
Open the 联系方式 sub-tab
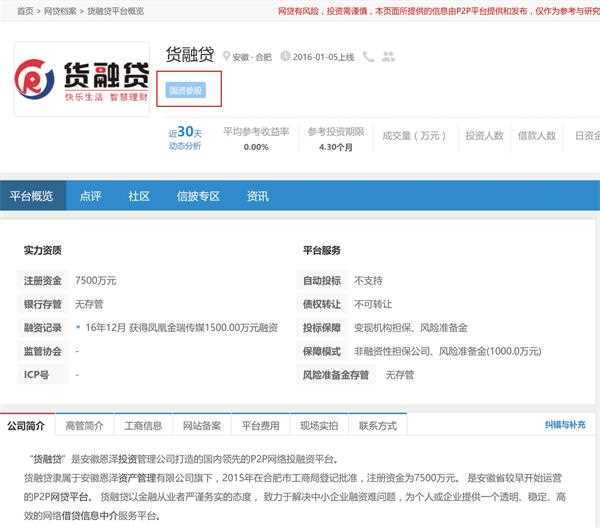point(378,425)
